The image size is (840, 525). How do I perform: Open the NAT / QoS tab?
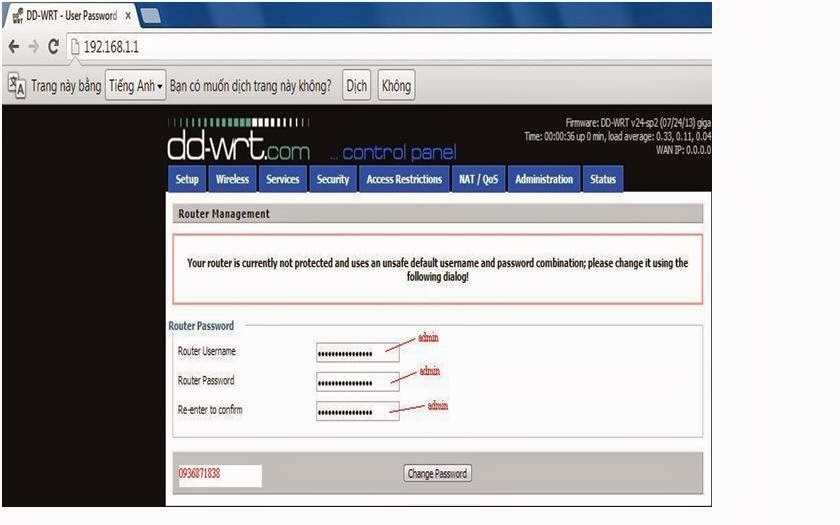coord(478,179)
